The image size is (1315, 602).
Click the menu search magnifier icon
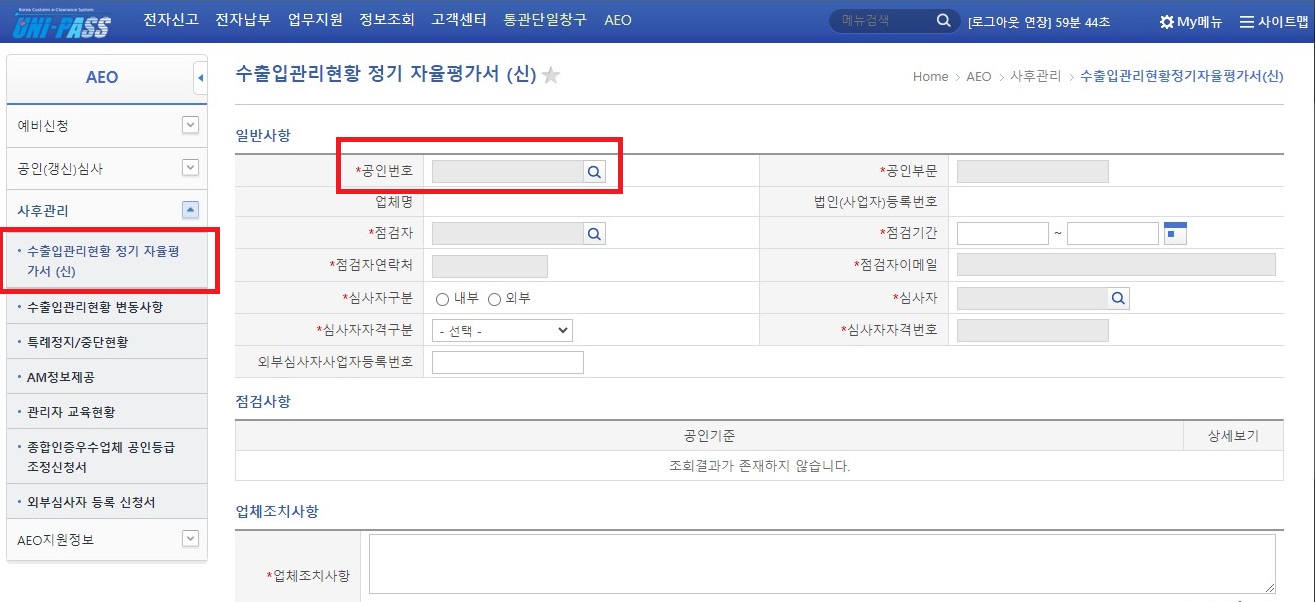coord(943,20)
